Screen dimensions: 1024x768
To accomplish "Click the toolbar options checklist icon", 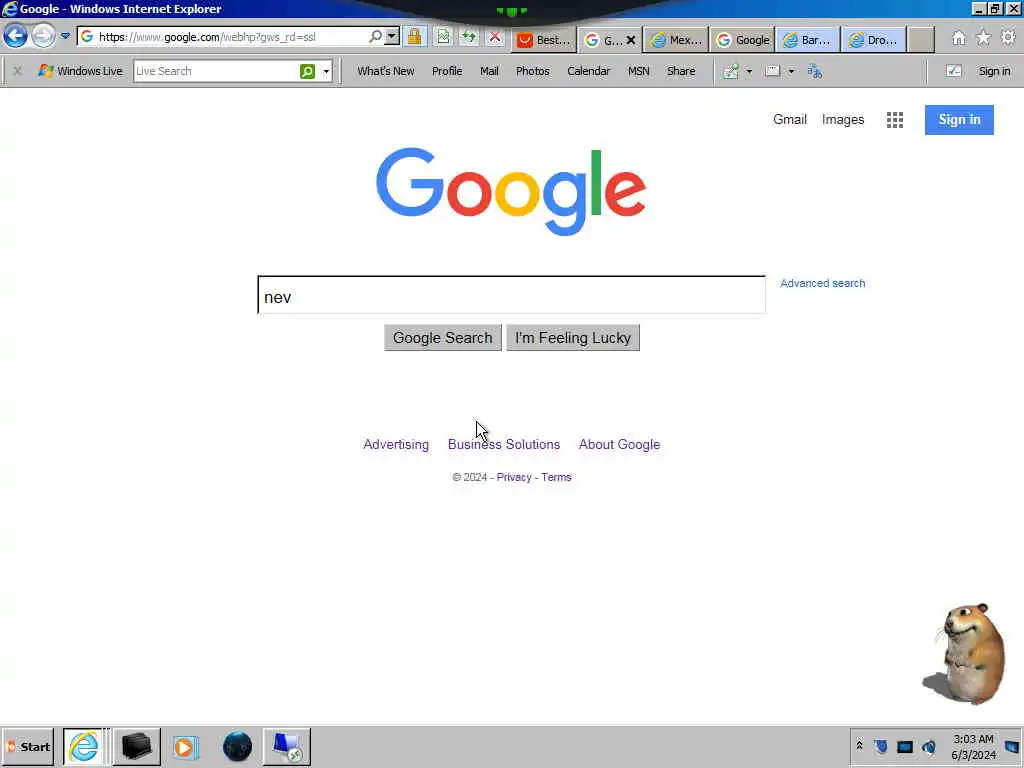I will 953,71.
